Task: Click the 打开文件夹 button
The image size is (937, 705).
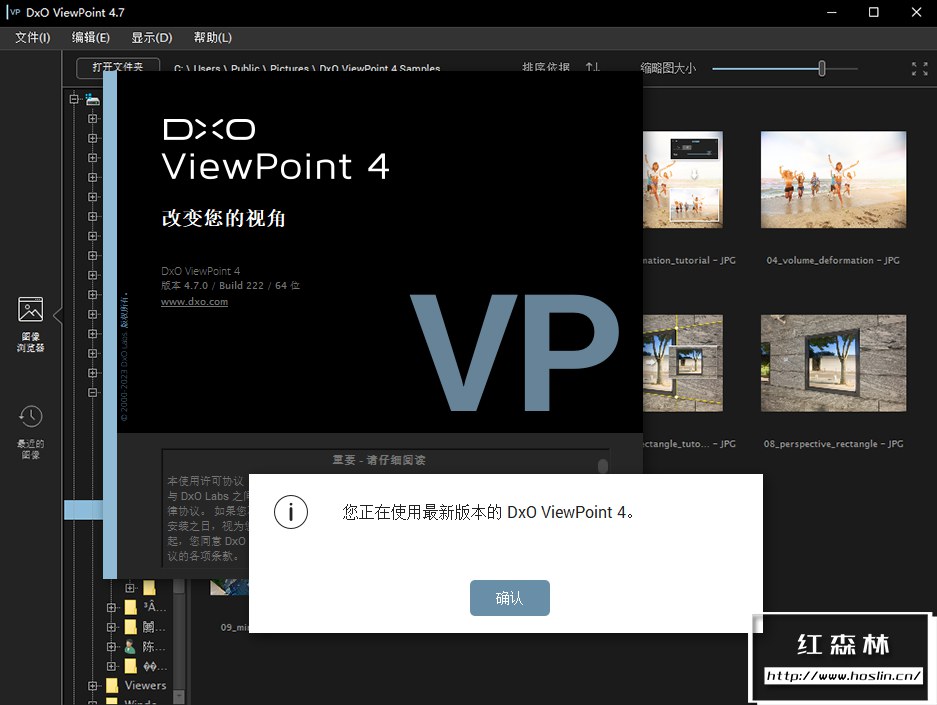Action: [118, 66]
